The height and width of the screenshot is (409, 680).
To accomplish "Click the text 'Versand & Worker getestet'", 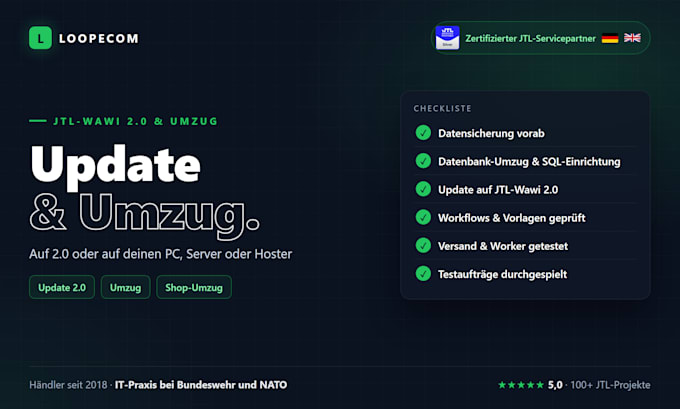I will point(503,246).
